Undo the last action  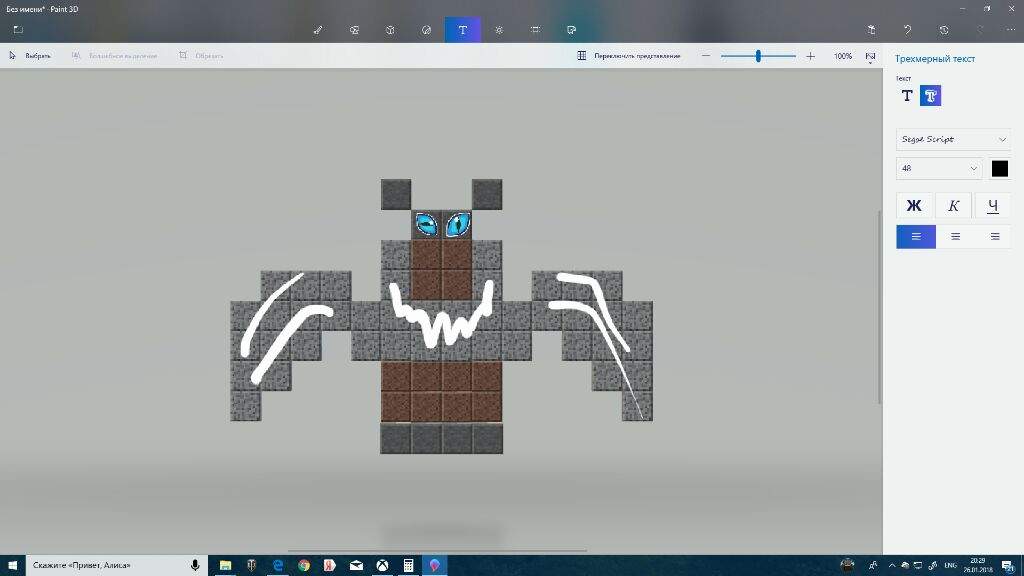coord(907,30)
